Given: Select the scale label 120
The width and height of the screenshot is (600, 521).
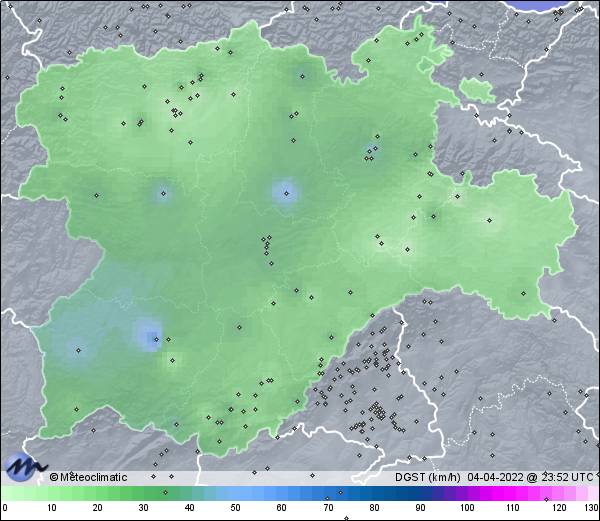Looking at the screenshot, I should 559,508.
